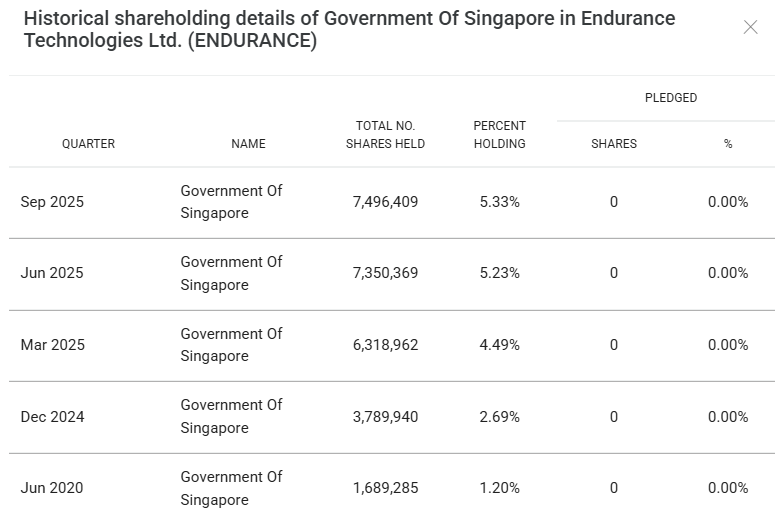Select the Mar 2025 quarter cell
This screenshot has height=523, width=782.
pyautogui.click(x=53, y=345)
